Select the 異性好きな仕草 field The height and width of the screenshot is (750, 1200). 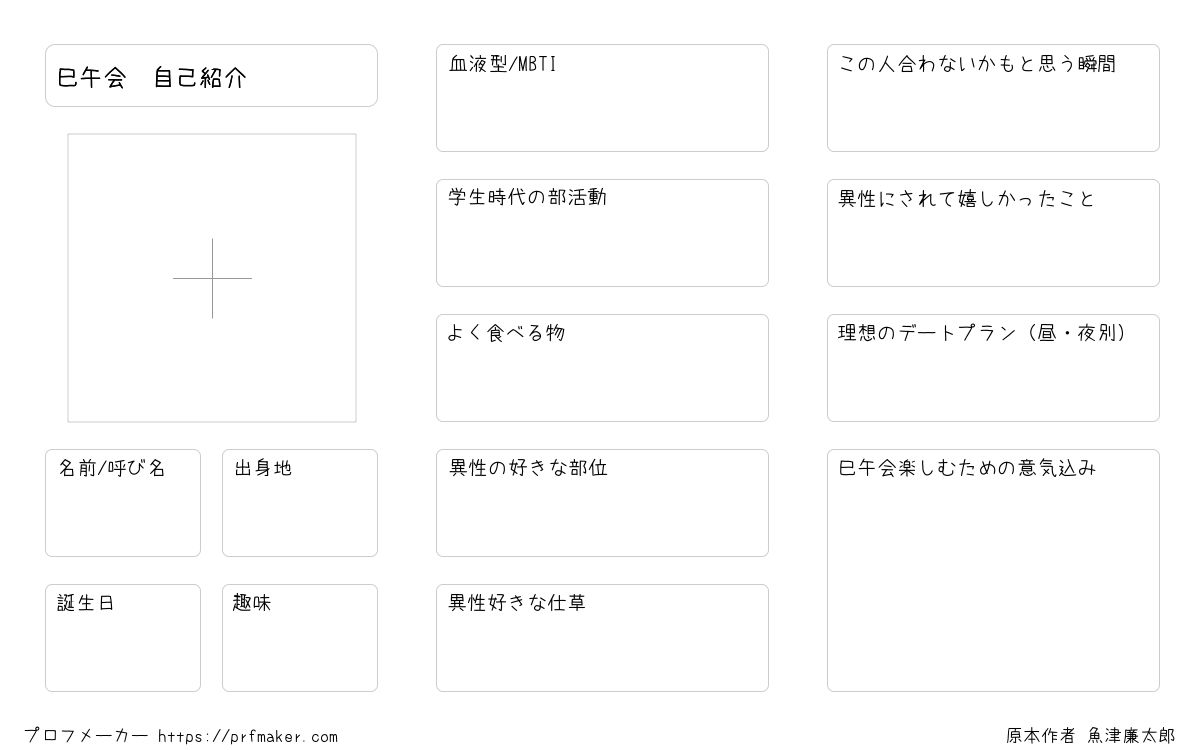602,638
